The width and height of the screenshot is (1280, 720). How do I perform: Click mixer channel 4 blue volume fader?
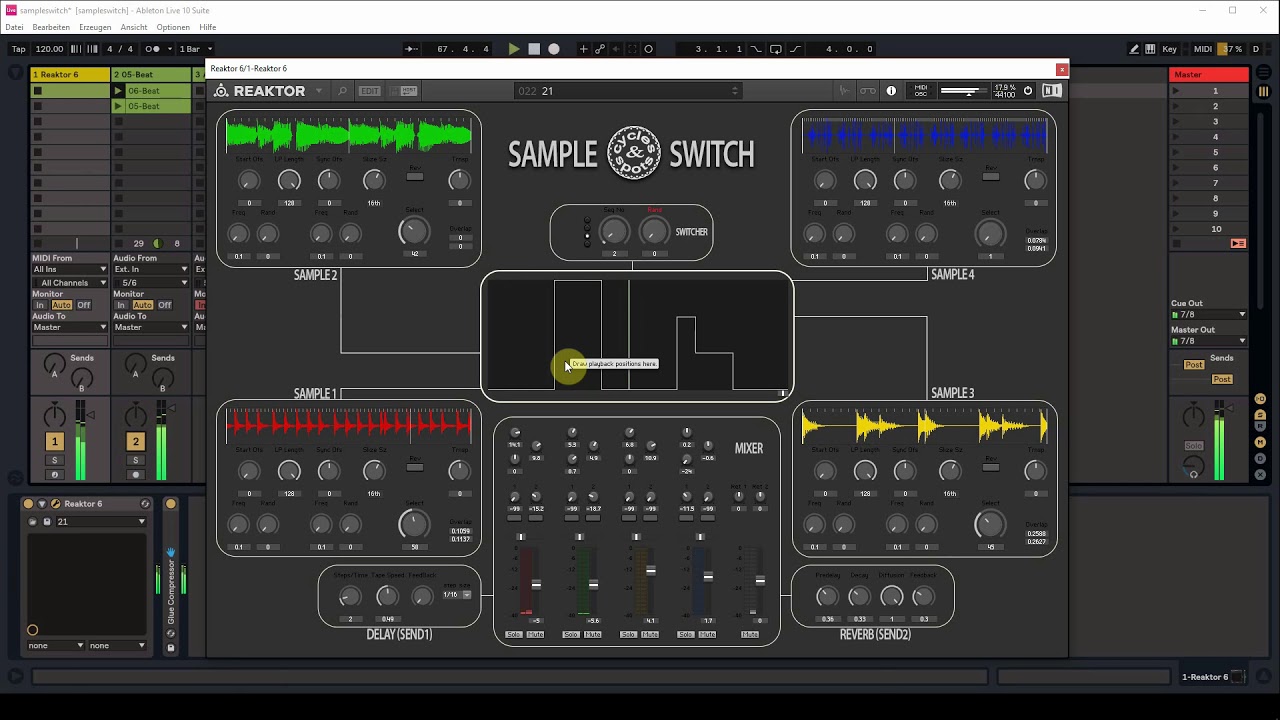[x=708, y=576]
